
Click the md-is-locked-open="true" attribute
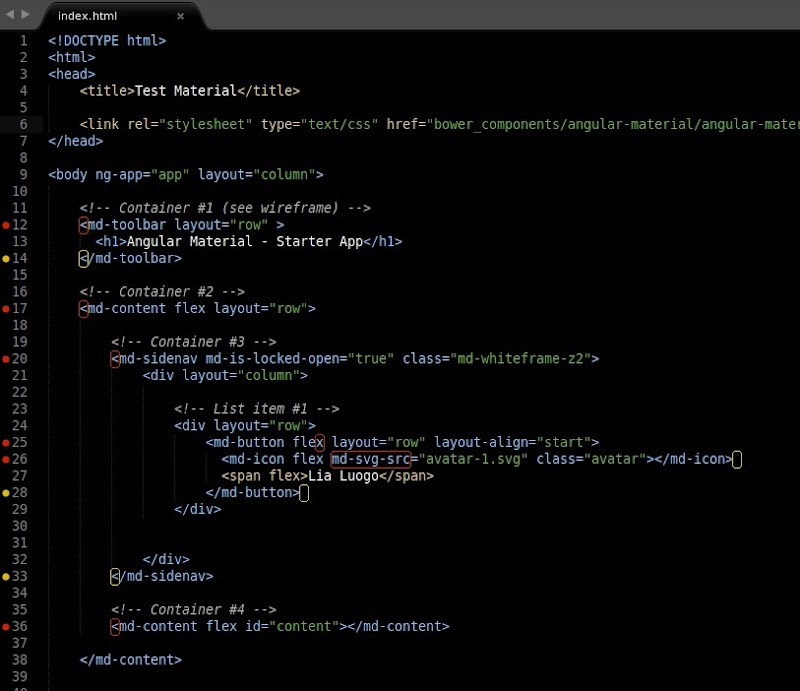pos(299,359)
